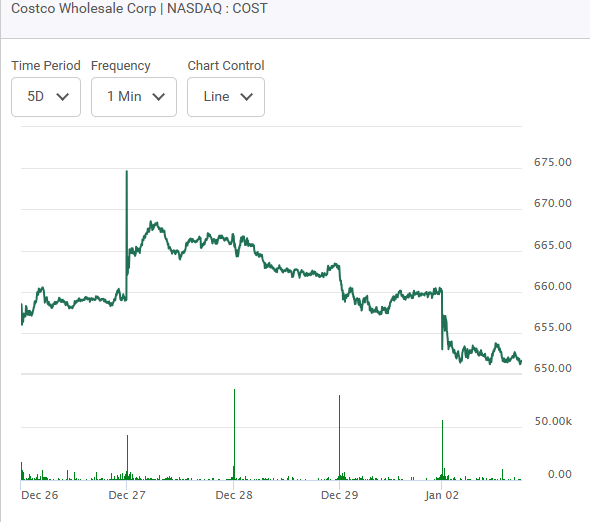Click the Dec 27 price spike peak
The image size is (590, 522).
pyautogui.click(x=127, y=172)
